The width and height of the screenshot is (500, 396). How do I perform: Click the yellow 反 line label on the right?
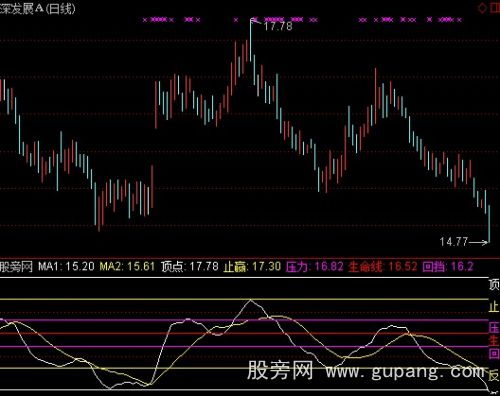494,375
